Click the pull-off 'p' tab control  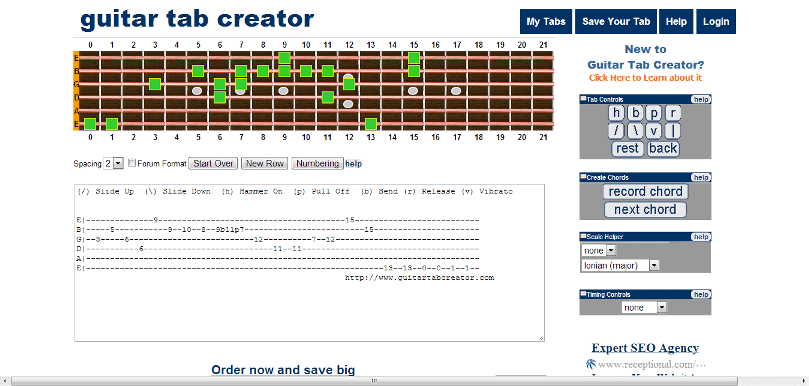point(654,113)
